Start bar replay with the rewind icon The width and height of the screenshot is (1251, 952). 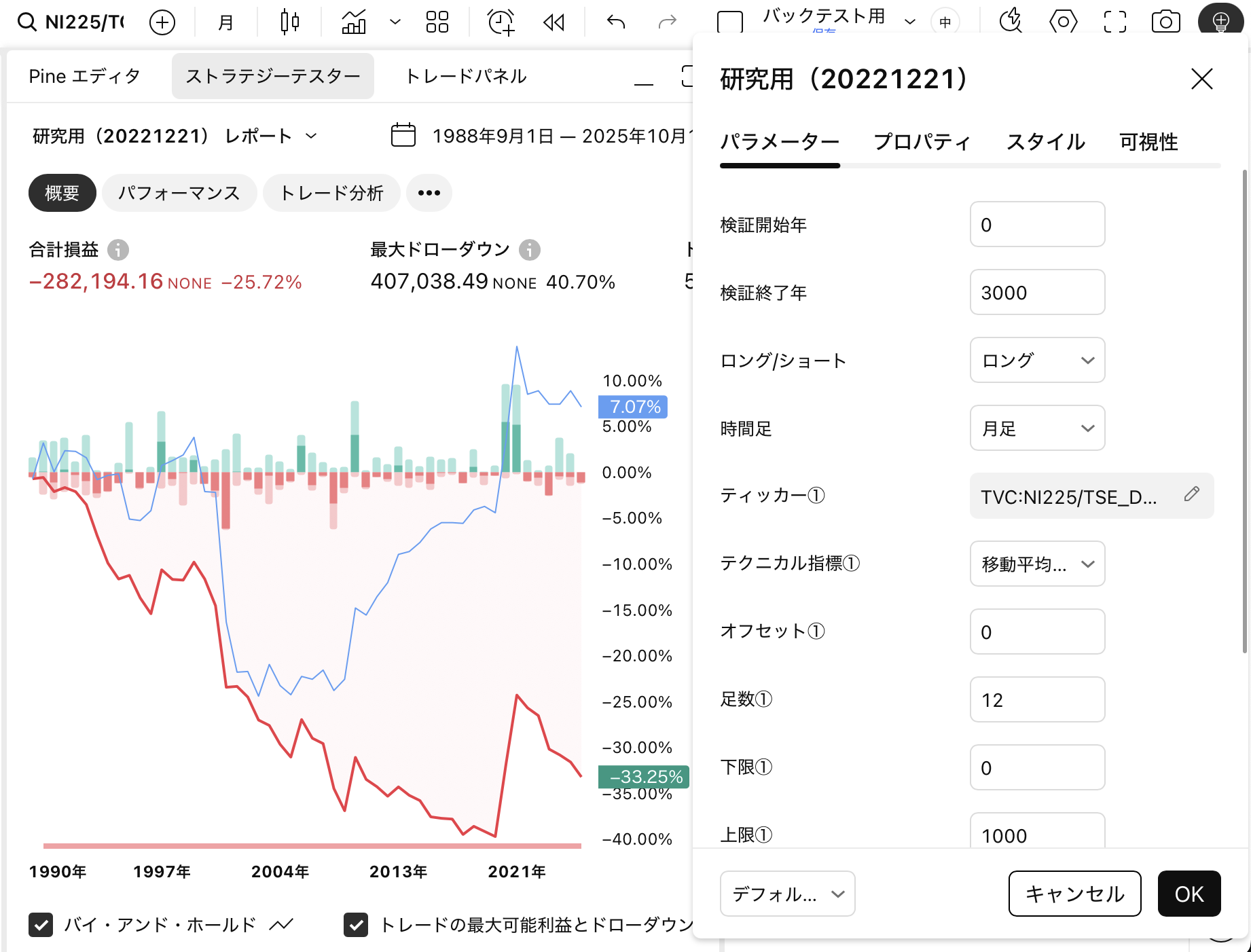(554, 22)
